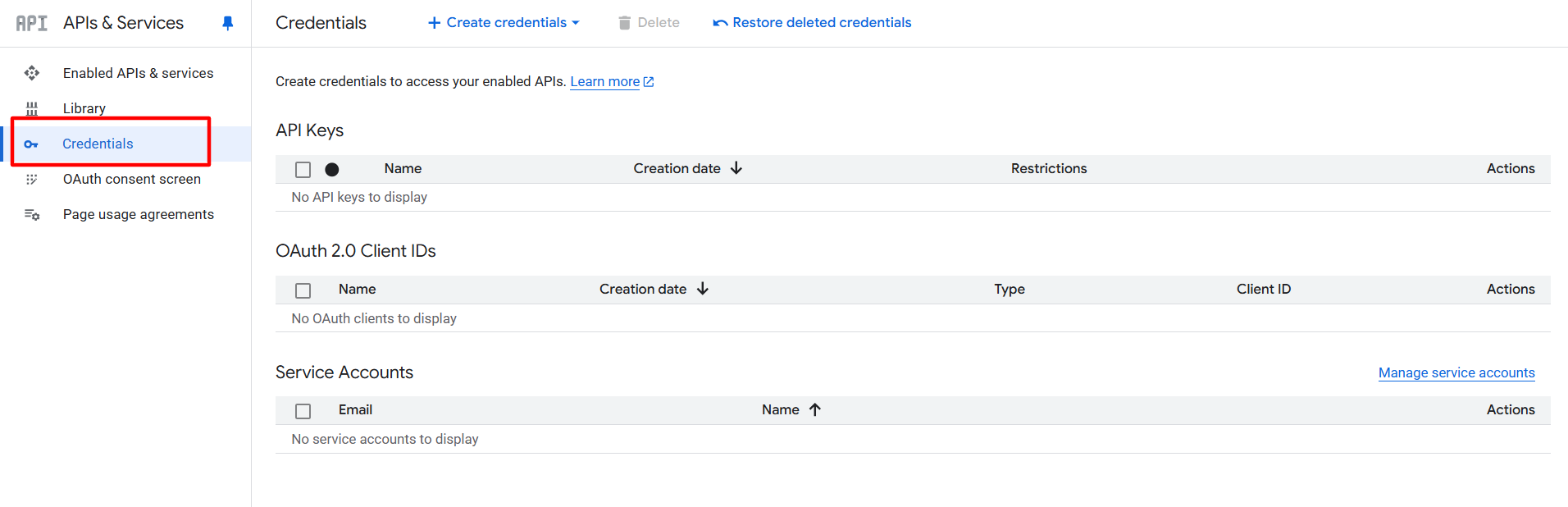Click Name column header in API Keys table
1568x507 pixels.
pyautogui.click(x=403, y=168)
